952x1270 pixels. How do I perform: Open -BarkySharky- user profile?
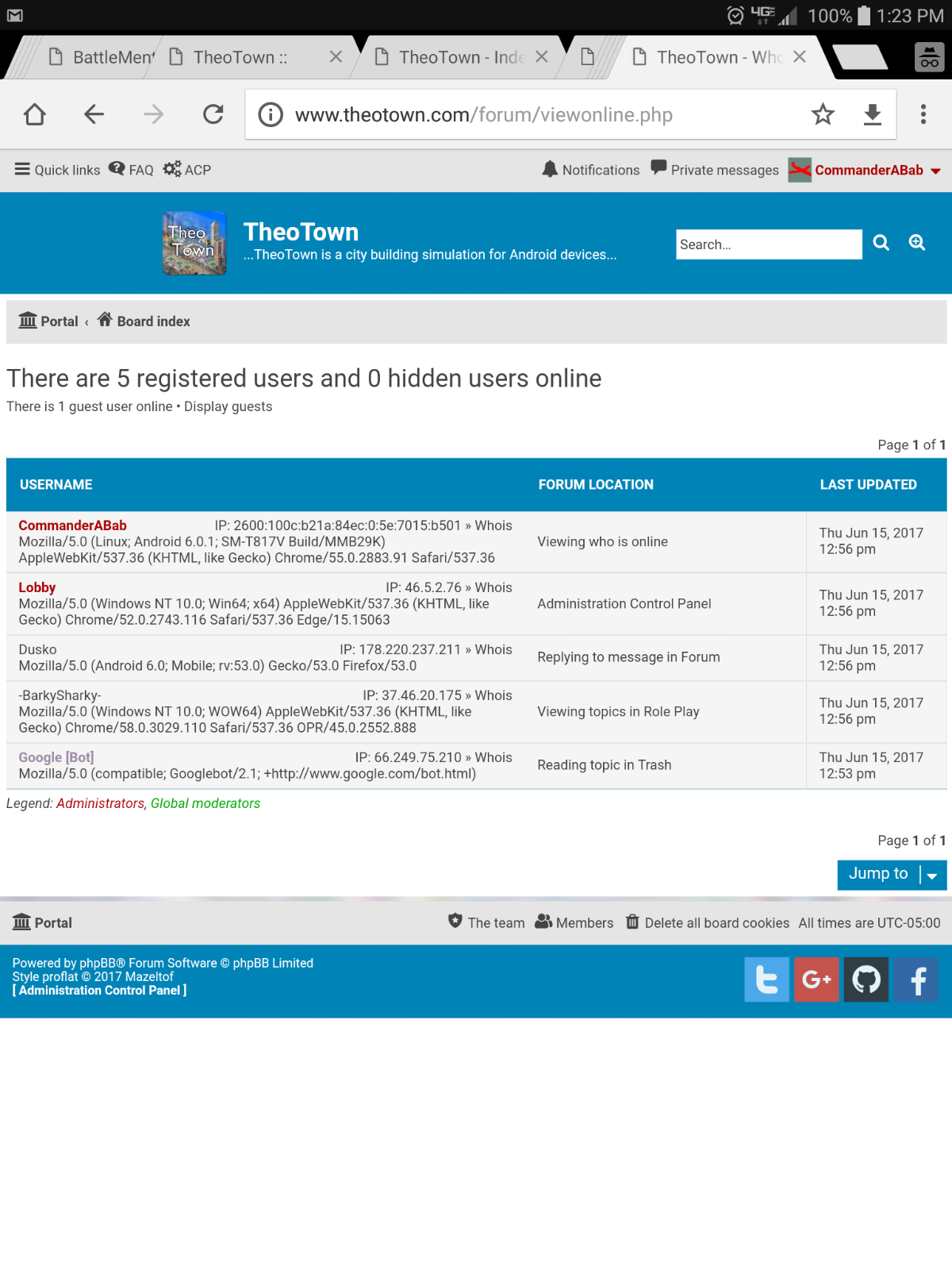pyautogui.click(x=60, y=695)
